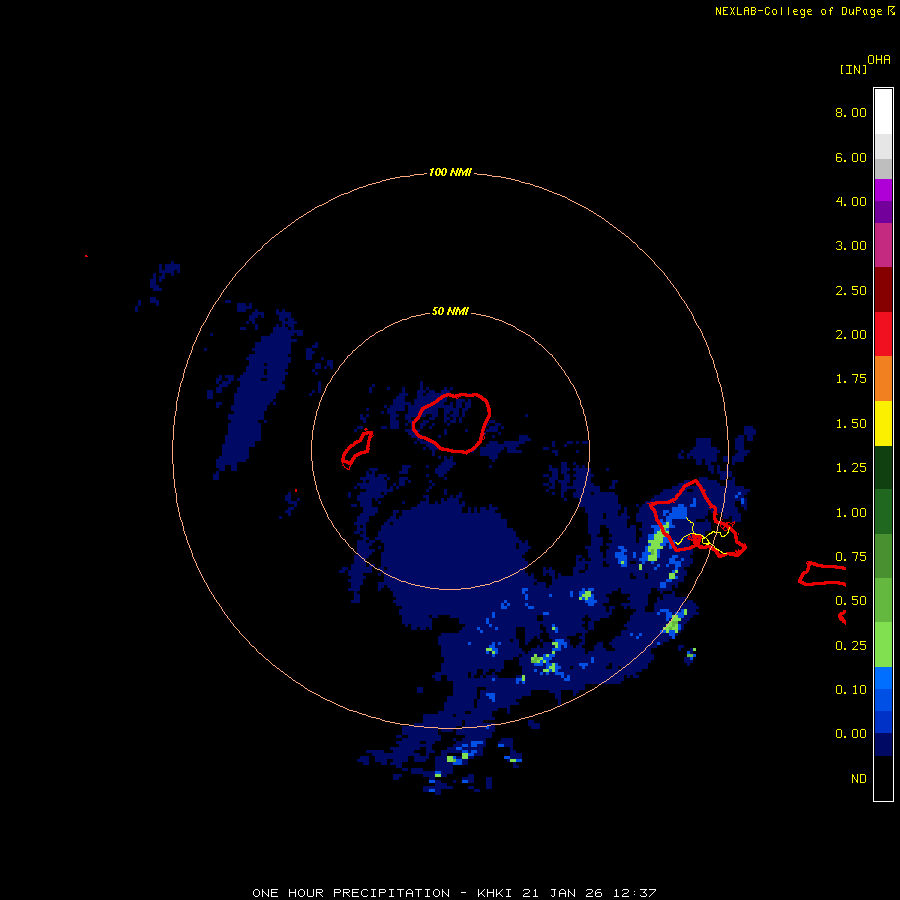The height and width of the screenshot is (900, 900).
Task: Click the 0.00 legend value
Action: click(x=851, y=734)
